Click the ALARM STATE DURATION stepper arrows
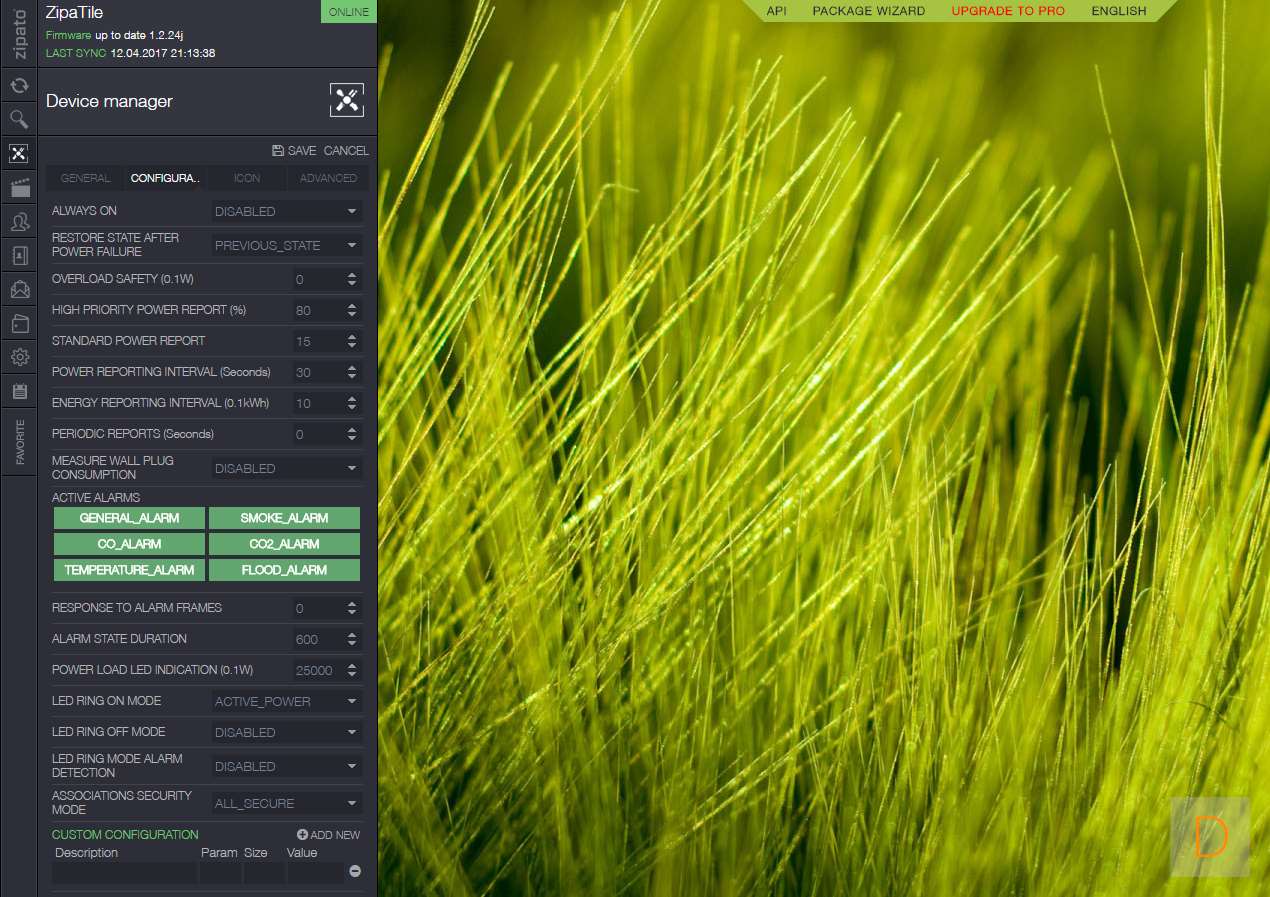Screen dimensions: 1270x897 [x=352, y=639]
